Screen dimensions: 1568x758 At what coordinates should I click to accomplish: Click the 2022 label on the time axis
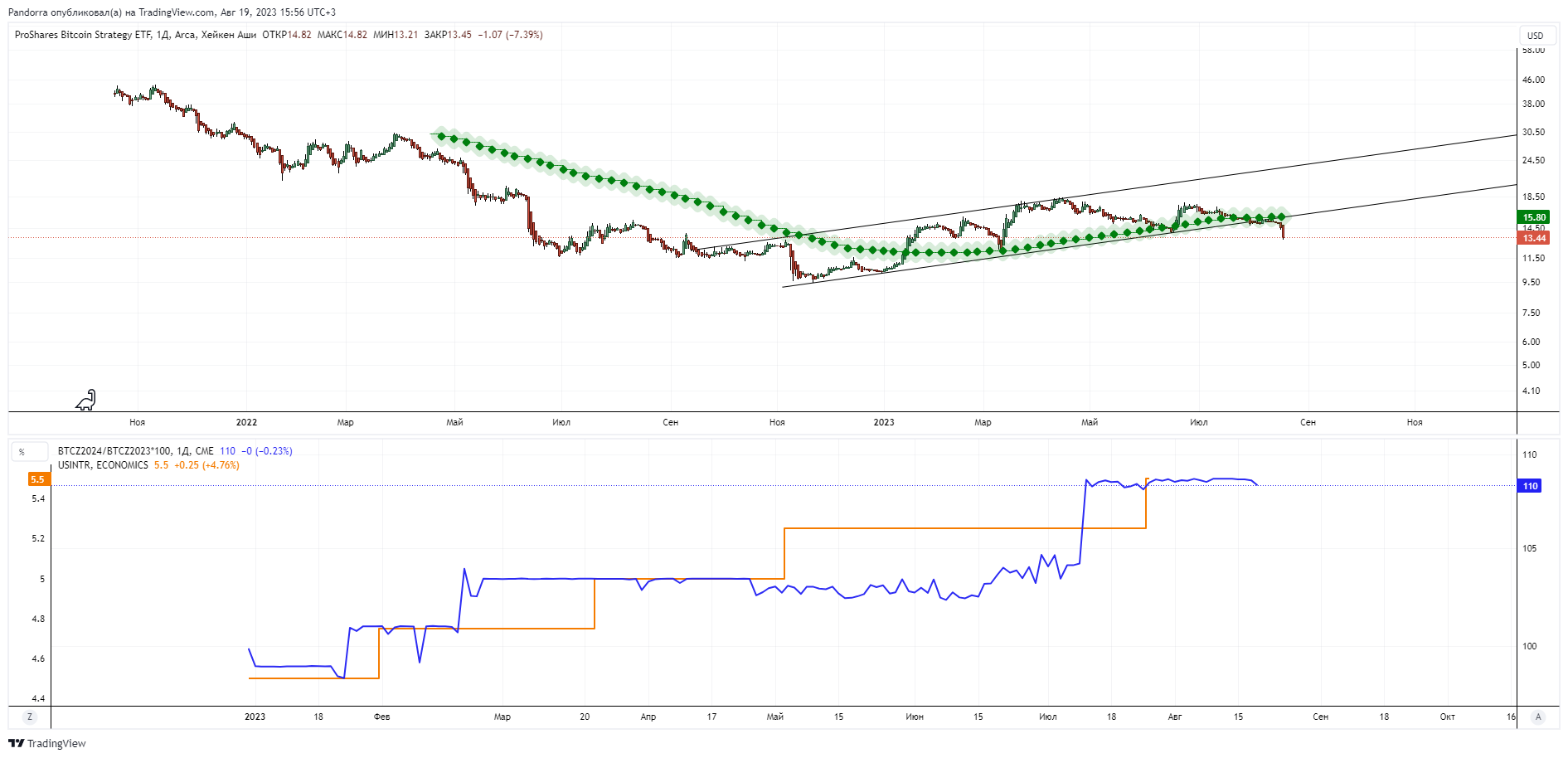(x=246, y=422)
